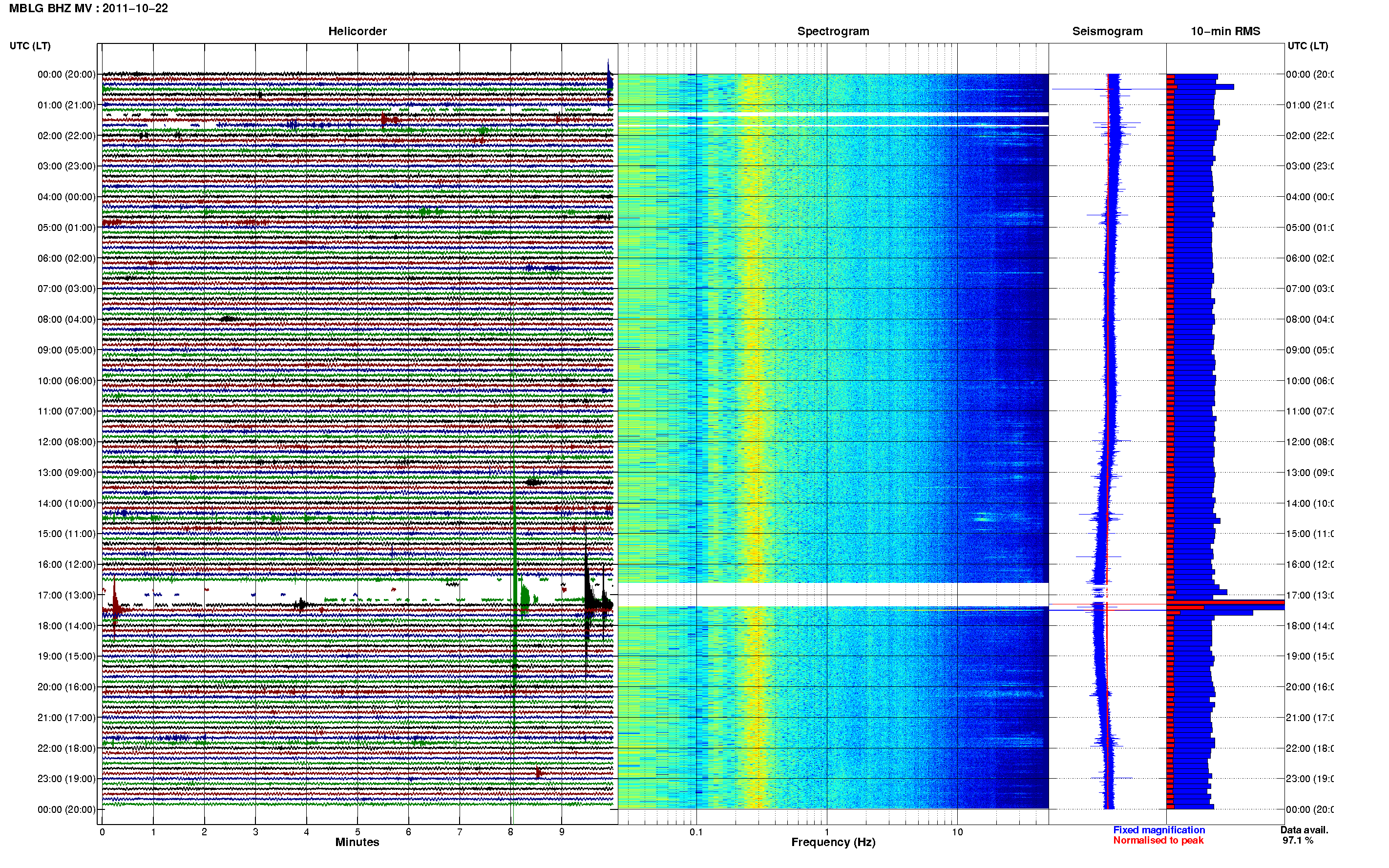The width and height of the screenshot is (1389, 868).
Task: Click the 'Frequency (Hz)' x-axis label
Action: point(833,842)
